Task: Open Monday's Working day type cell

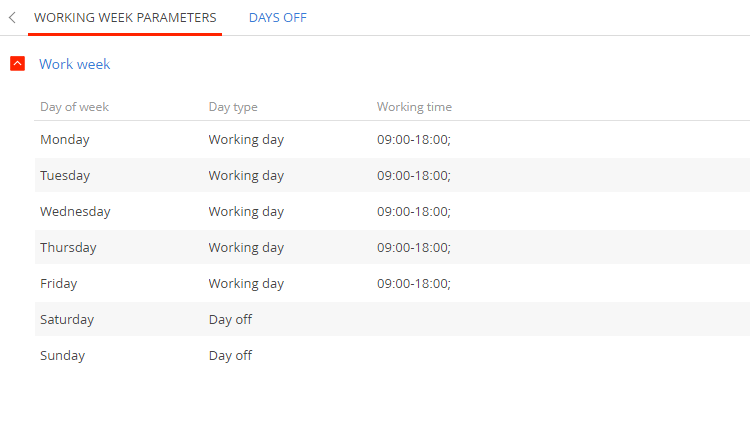Action: point(246,140)
